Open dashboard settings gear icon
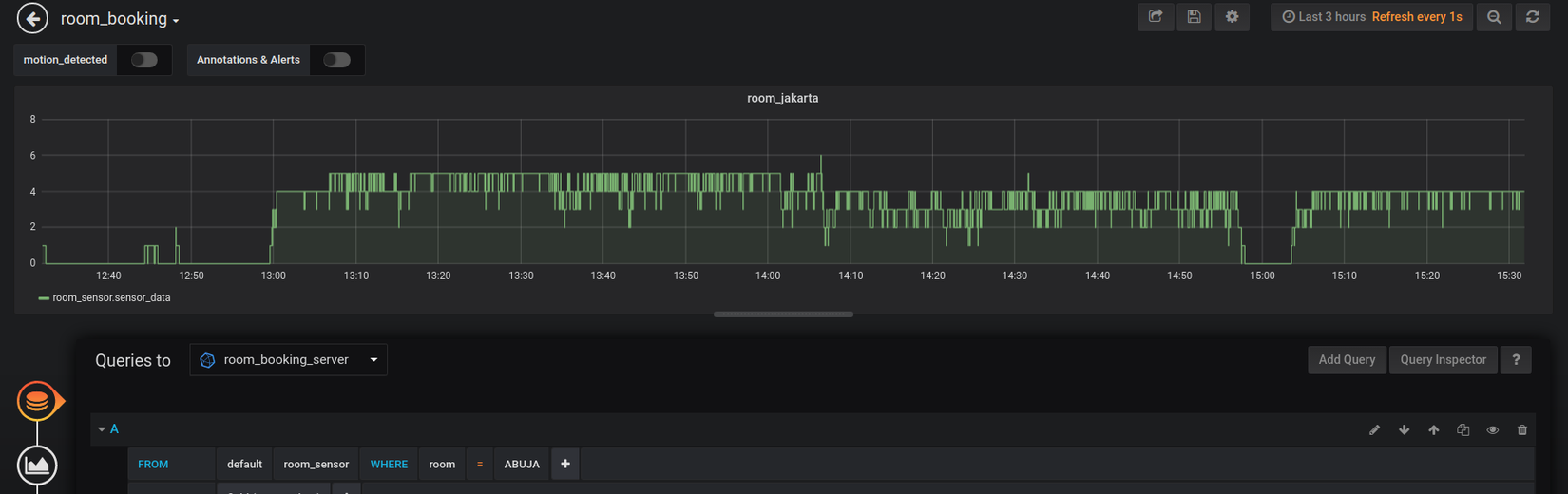Viewport: 1568px width, 494px height. coord(1232,17)
